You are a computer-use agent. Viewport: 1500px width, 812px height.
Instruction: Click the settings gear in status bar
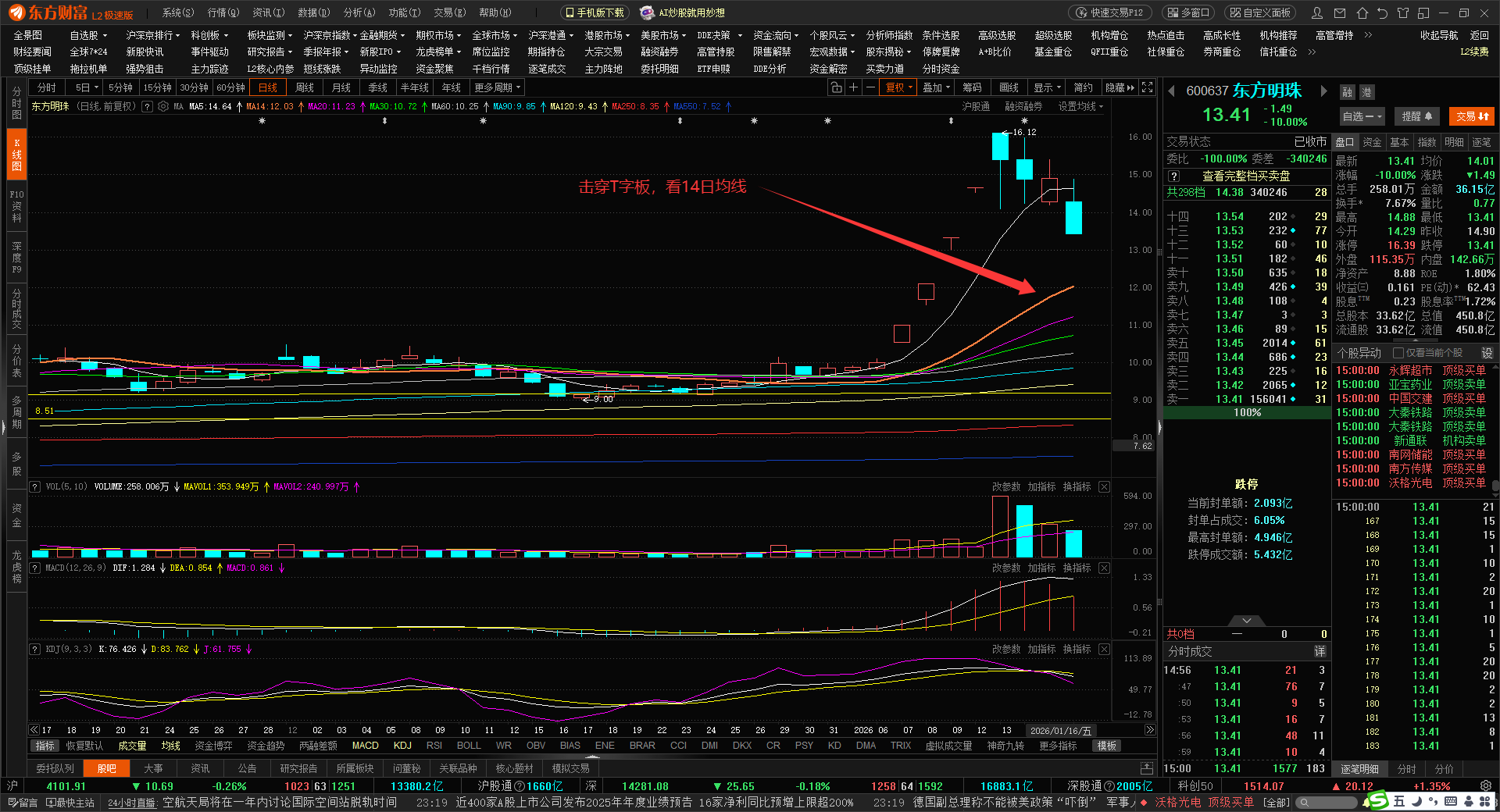click(1486, 786)
